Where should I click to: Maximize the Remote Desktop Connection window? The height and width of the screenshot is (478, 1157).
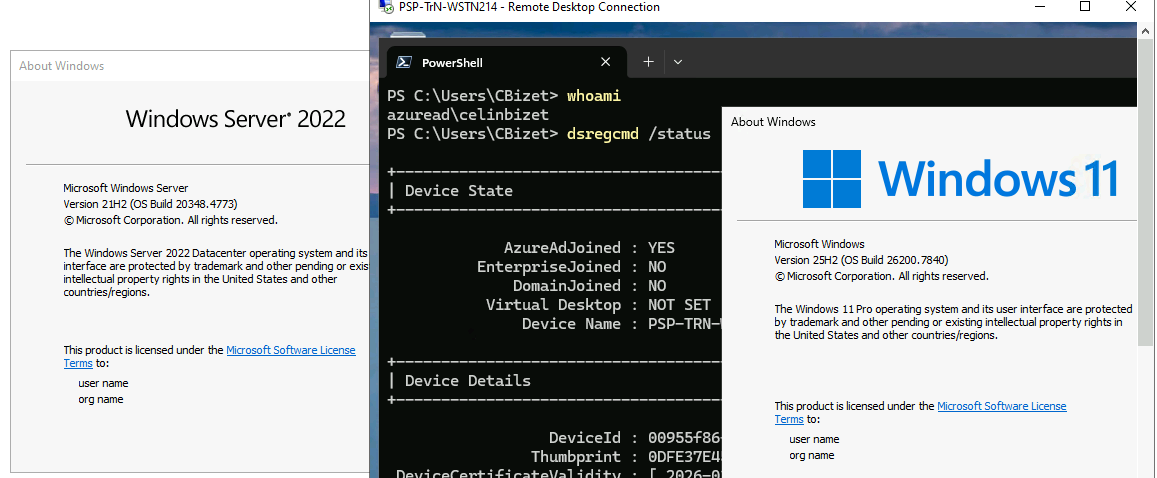(x=1085, y=7)
